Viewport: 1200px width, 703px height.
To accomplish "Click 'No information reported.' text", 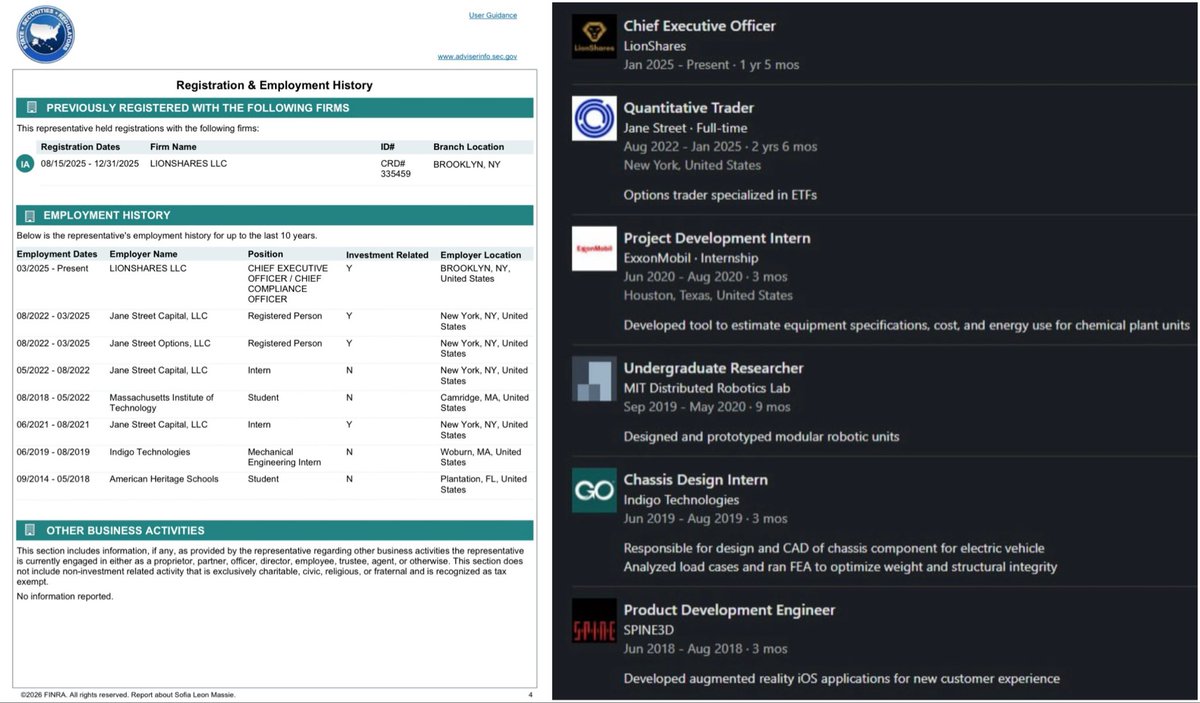I will 65,596.
